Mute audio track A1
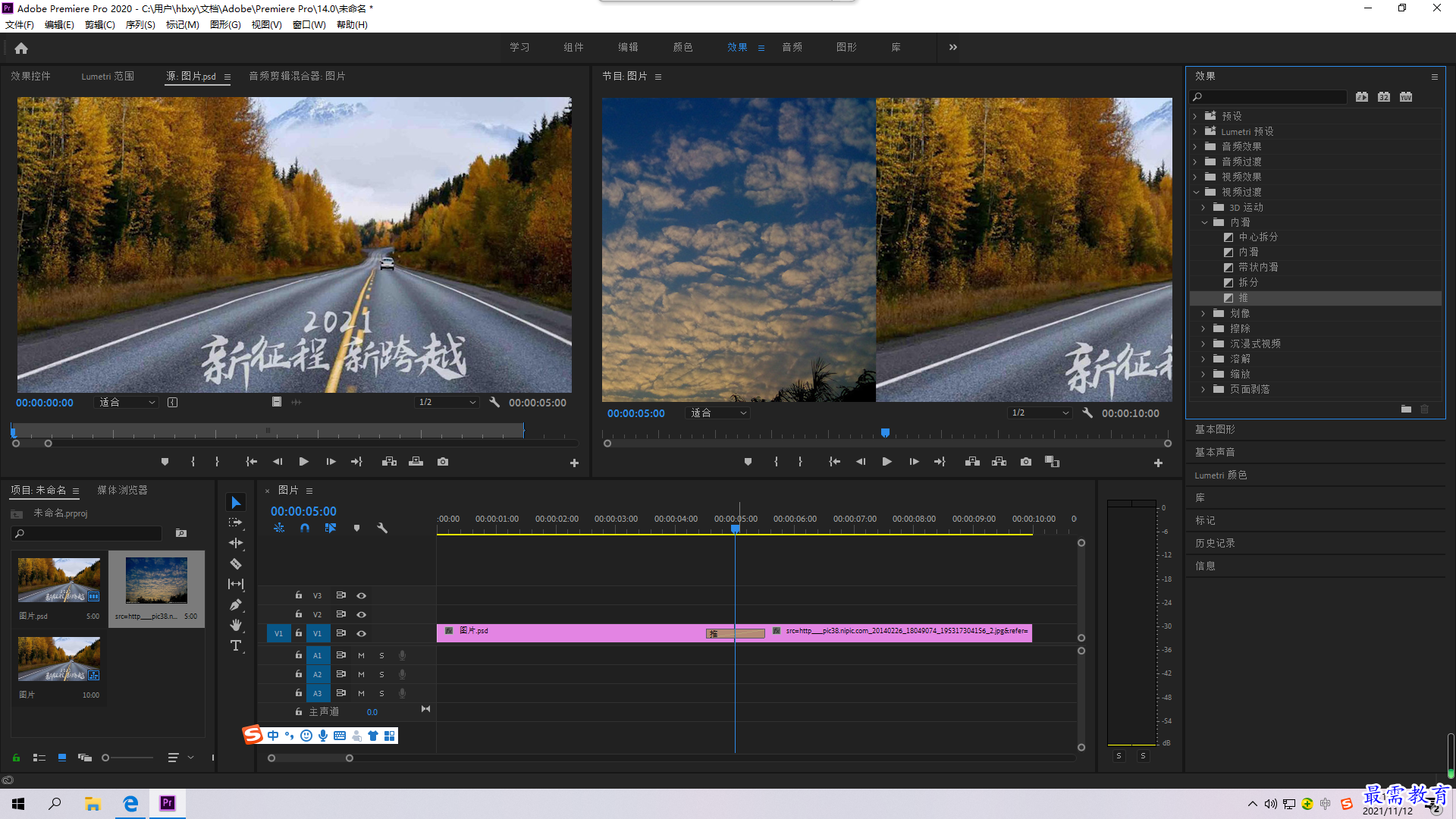This screenshot has width=1456, height=819. (362, 656)
